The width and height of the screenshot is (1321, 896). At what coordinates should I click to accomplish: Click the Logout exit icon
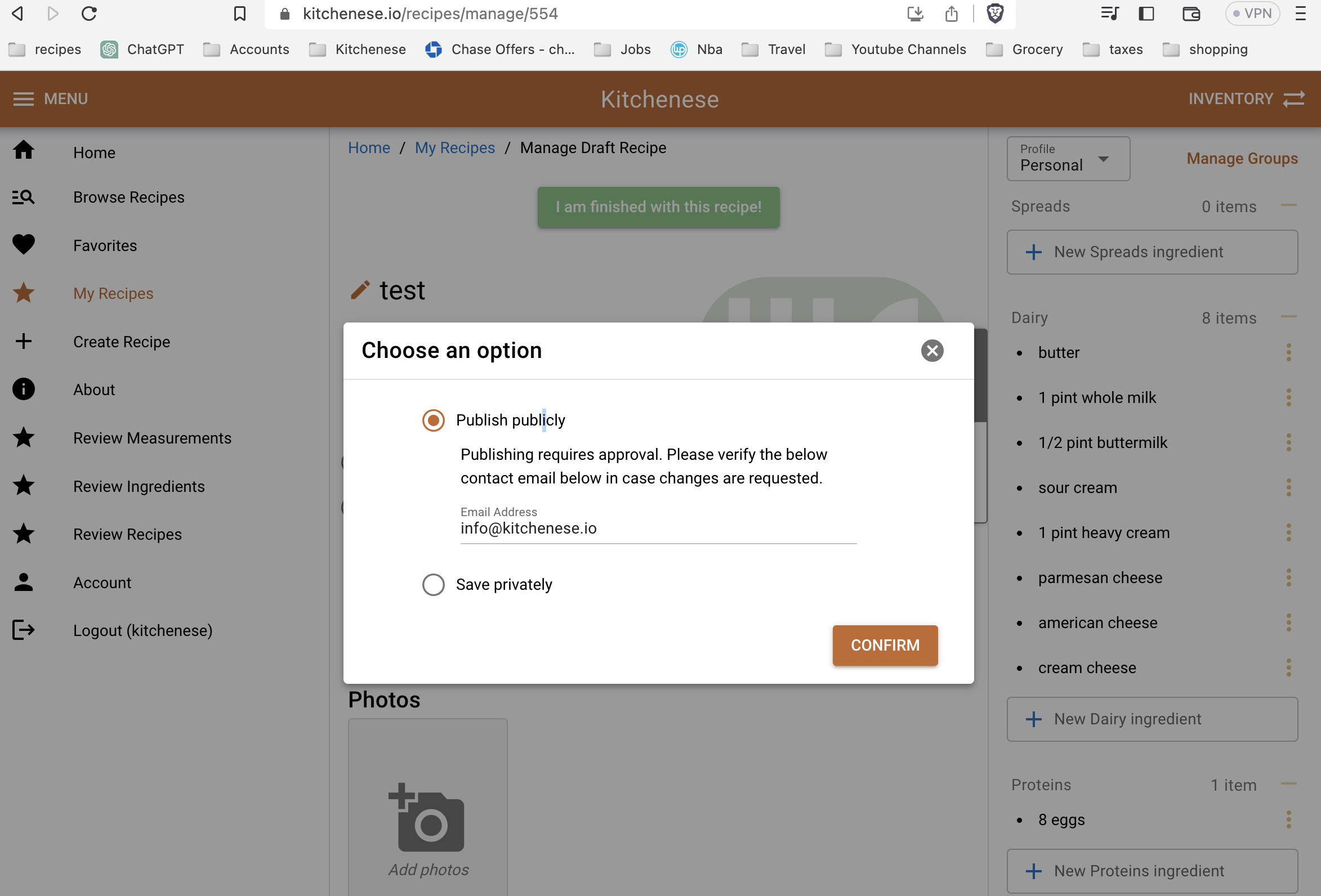click(24, 630)
